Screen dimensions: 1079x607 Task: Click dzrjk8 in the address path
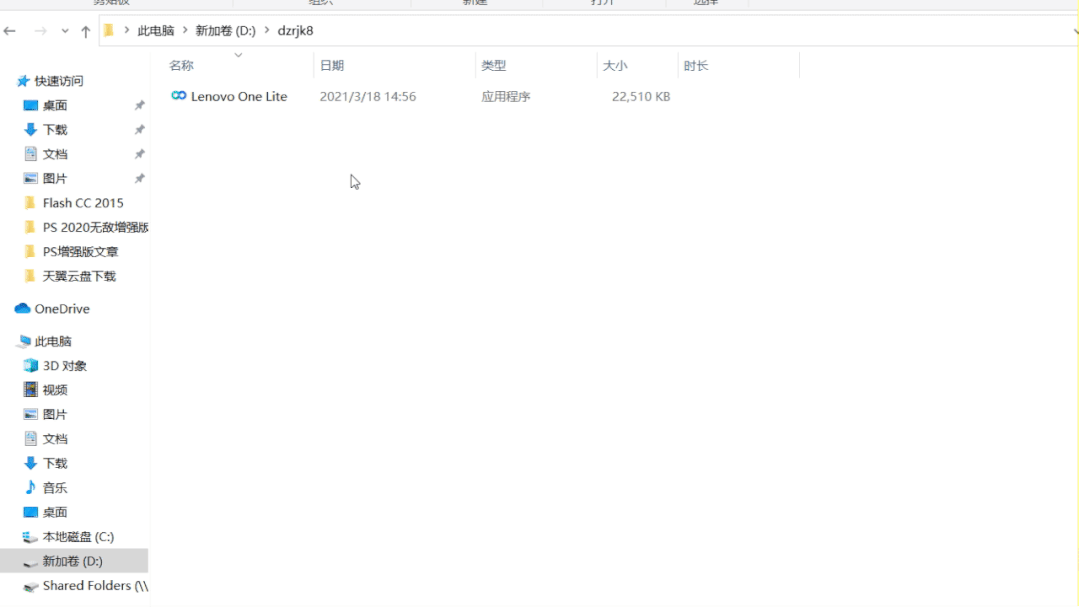pyautogui.click(x=295, y=30)
